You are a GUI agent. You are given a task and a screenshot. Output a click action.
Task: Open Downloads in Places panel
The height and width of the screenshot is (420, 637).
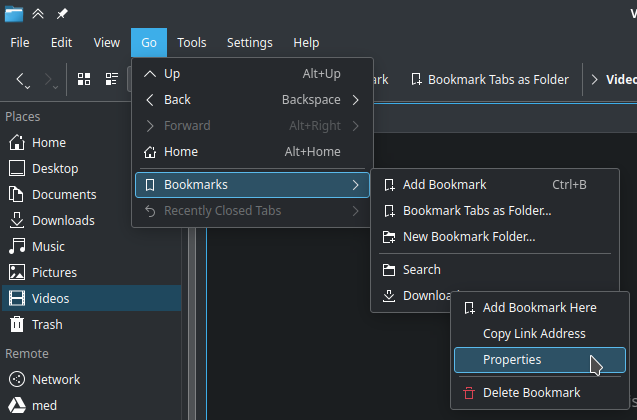(x=91, y=221)
